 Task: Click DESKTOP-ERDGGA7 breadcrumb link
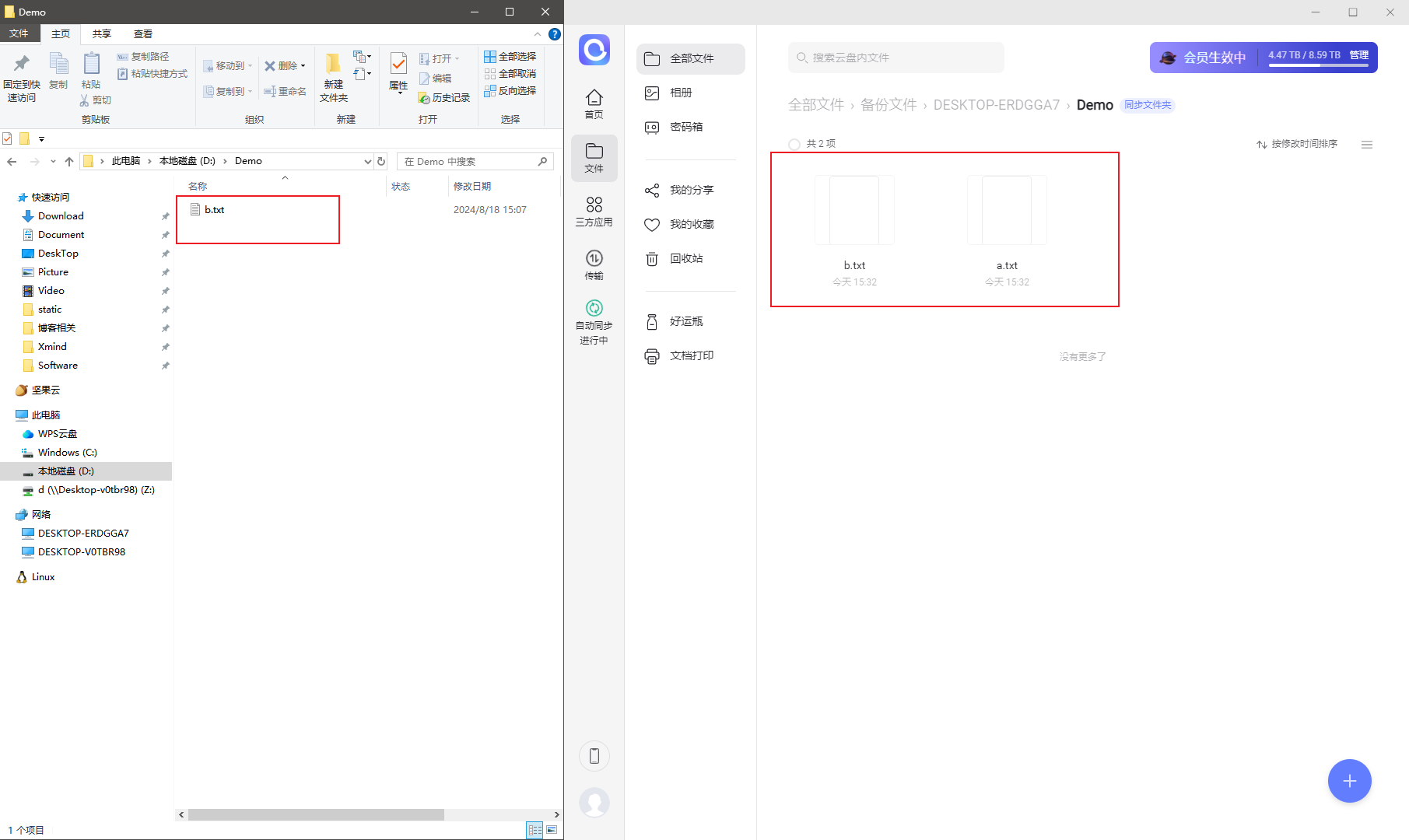click(997, 105)
